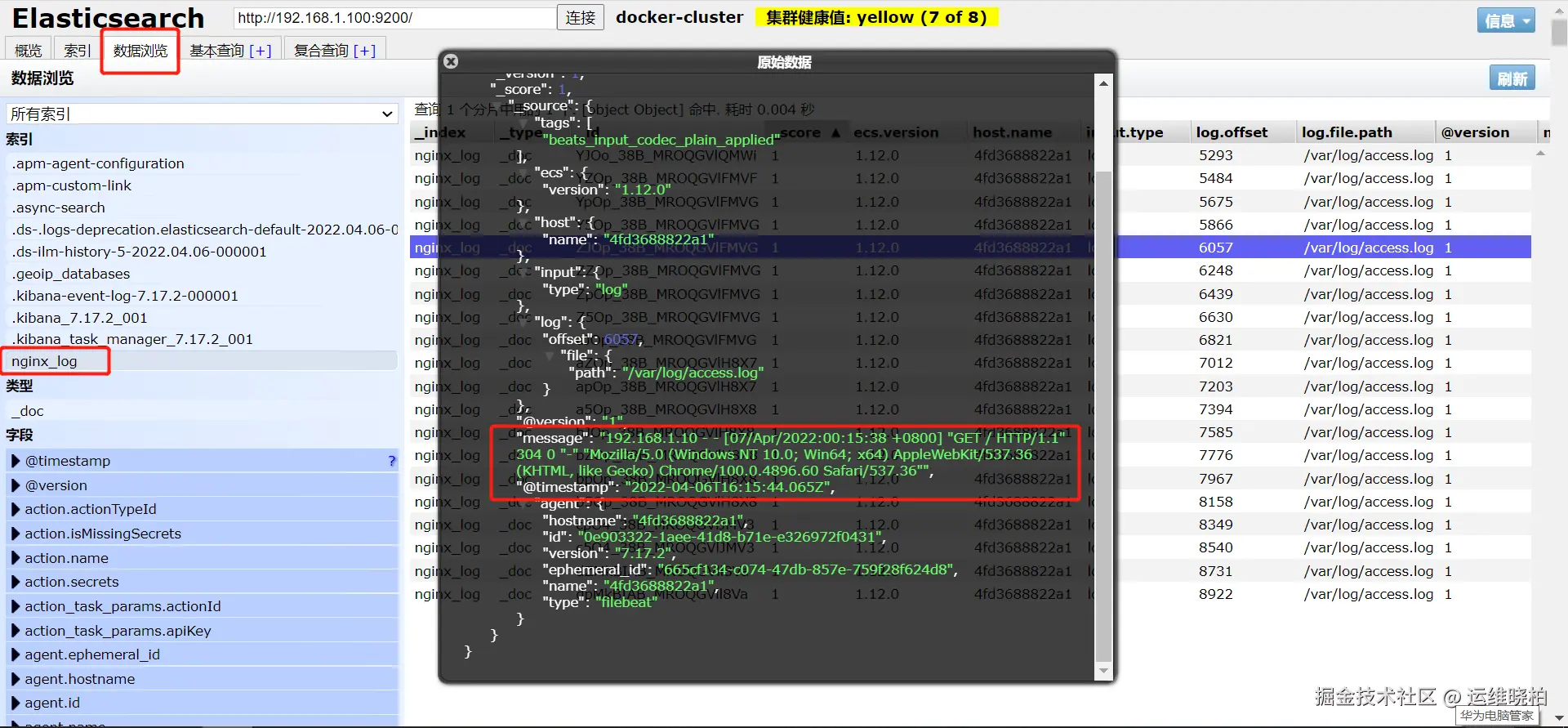Add a new 基本查询 tab with [+]

point(261,51)
